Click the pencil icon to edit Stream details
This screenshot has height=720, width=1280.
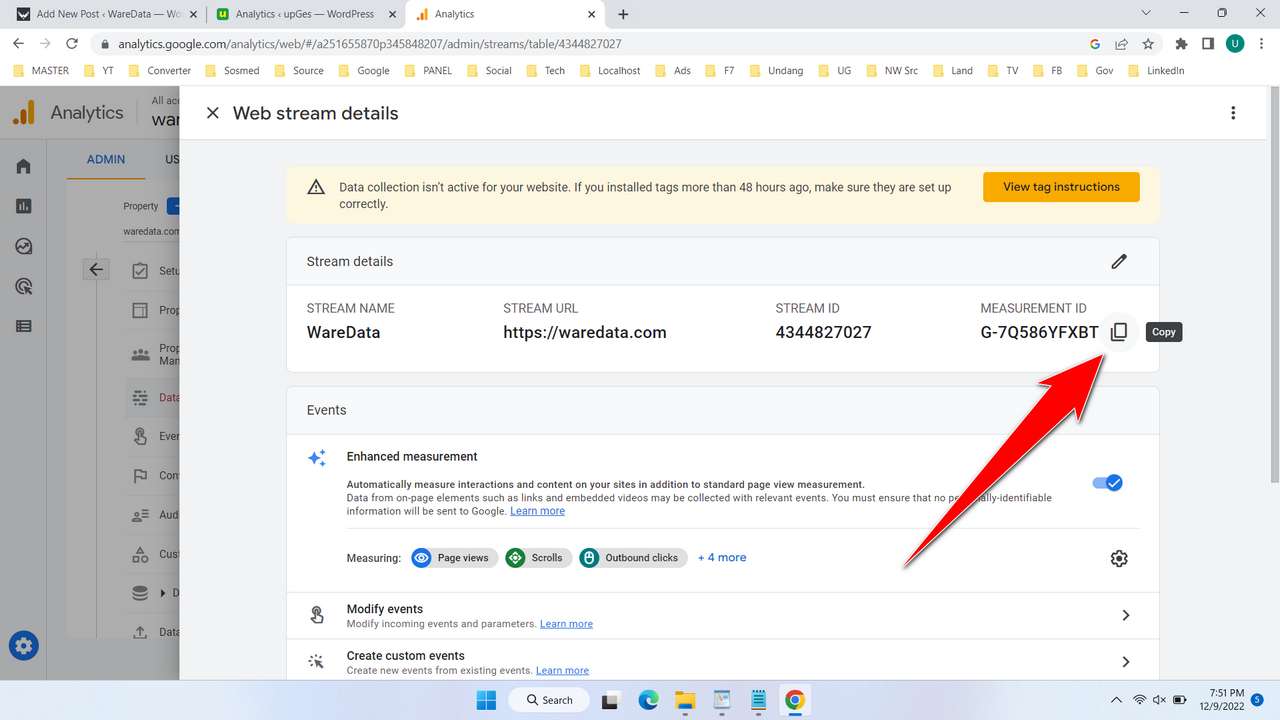pos(1119,261)
